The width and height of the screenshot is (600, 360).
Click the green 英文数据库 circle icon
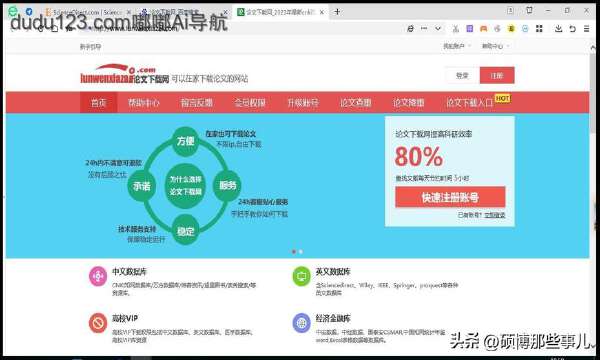tap(302, 276)
